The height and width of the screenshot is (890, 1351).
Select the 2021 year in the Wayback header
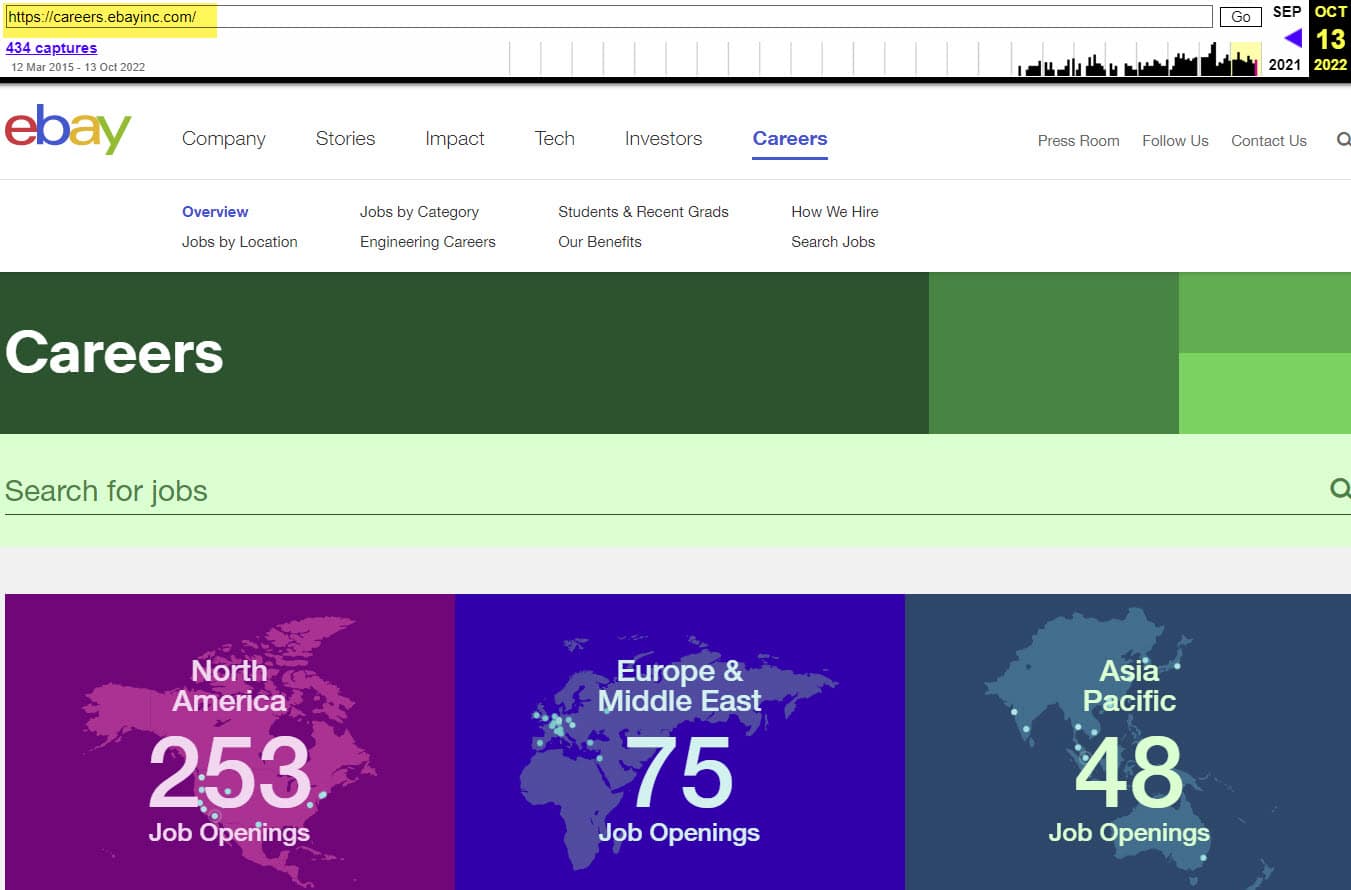click(1285, 65)
